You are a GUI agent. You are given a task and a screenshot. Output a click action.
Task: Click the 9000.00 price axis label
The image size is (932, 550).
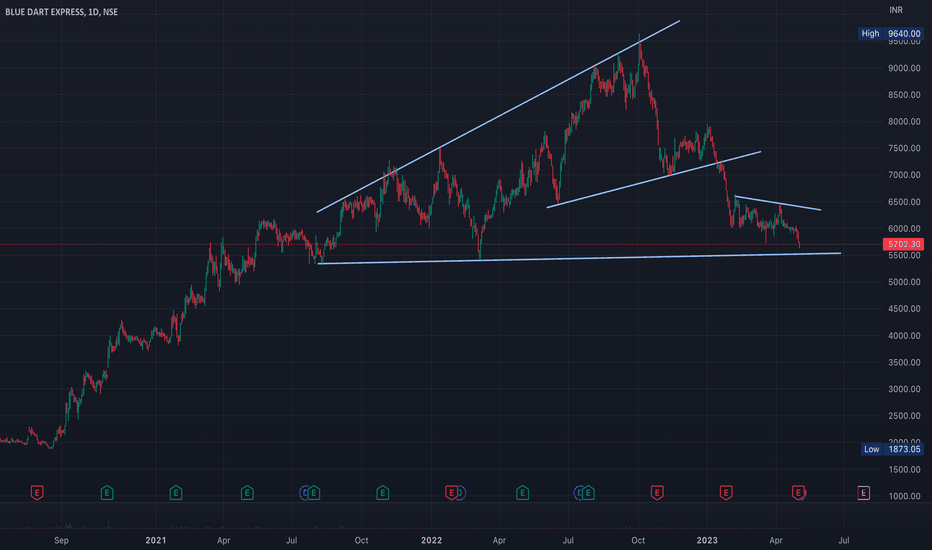coord(904,68)
